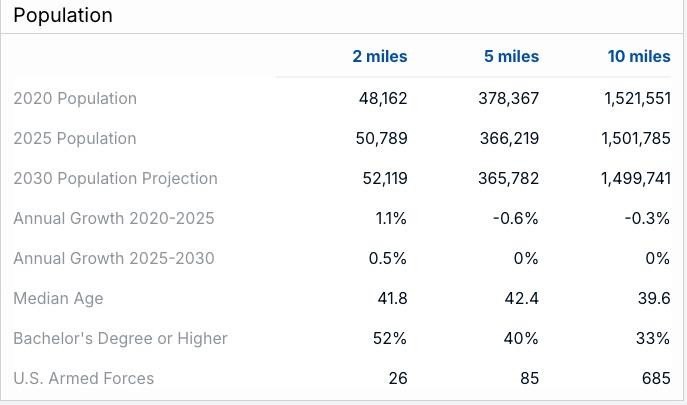687x405 pixels.
Task: Click the 378,367 population value
Action: (509, 98)
